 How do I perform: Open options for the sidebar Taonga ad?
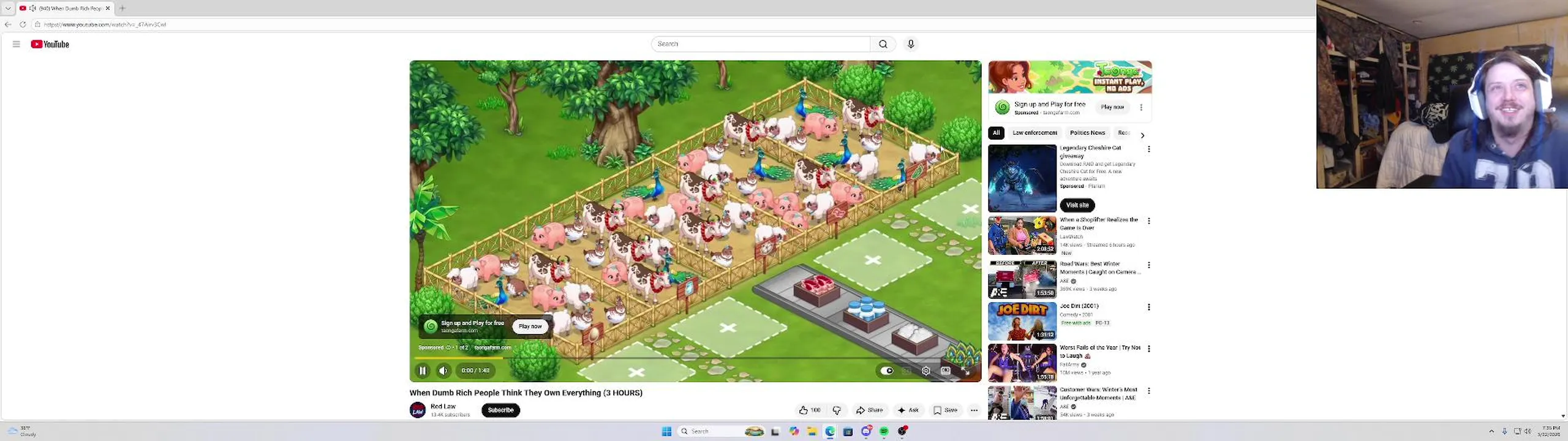pyautogui.click(x=1141, y=107)
